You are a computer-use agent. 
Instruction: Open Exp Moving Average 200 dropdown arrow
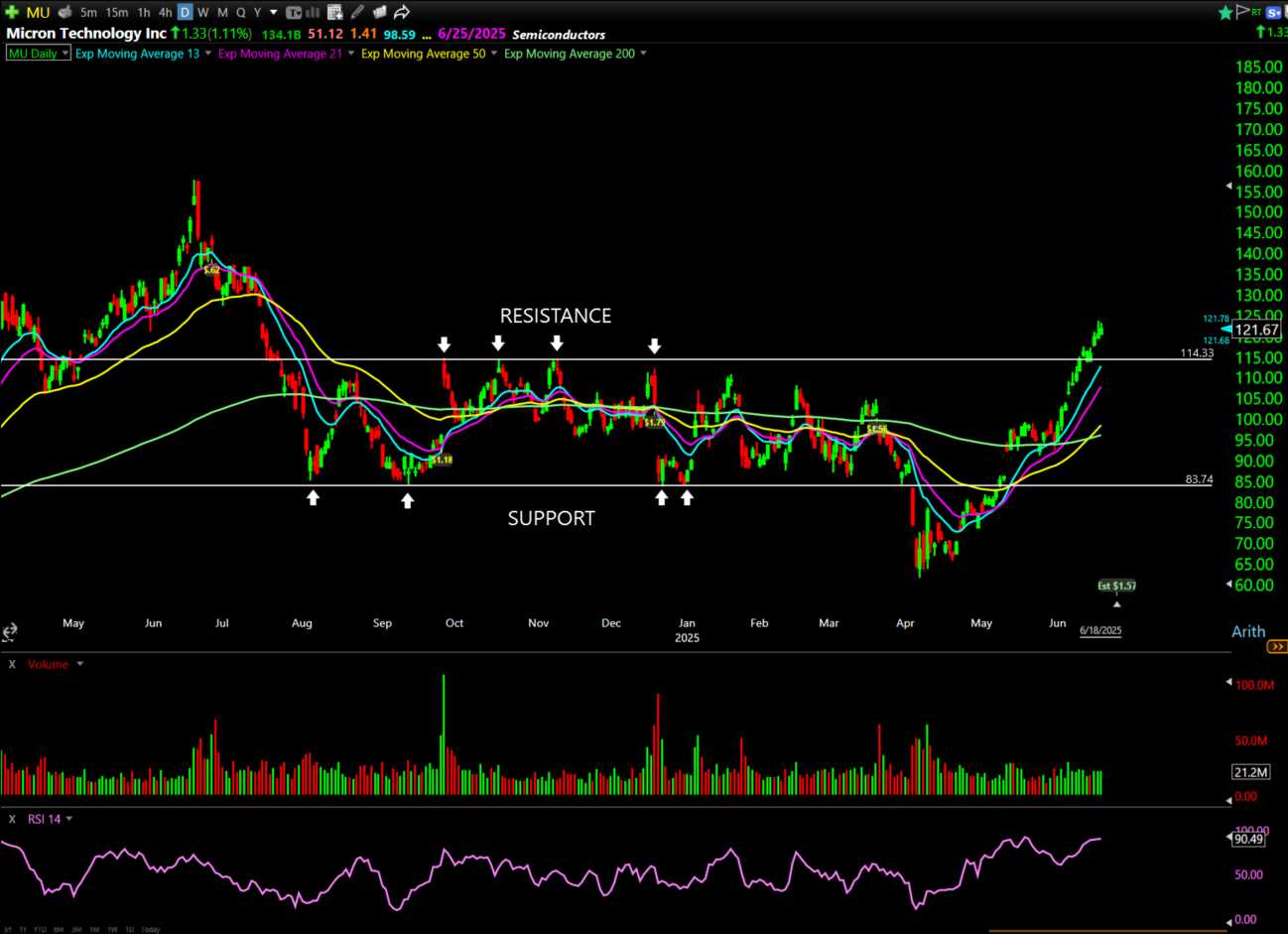[x=644, y=54]
